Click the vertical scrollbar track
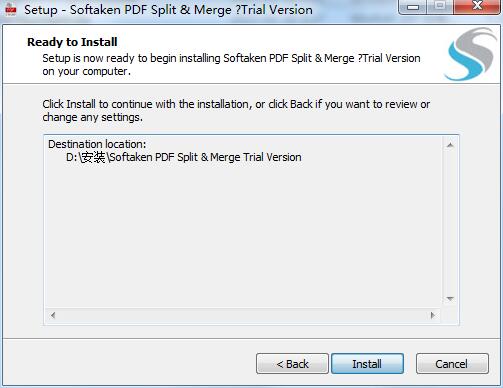This screenshot has width=503, height=388. [450, 222]
